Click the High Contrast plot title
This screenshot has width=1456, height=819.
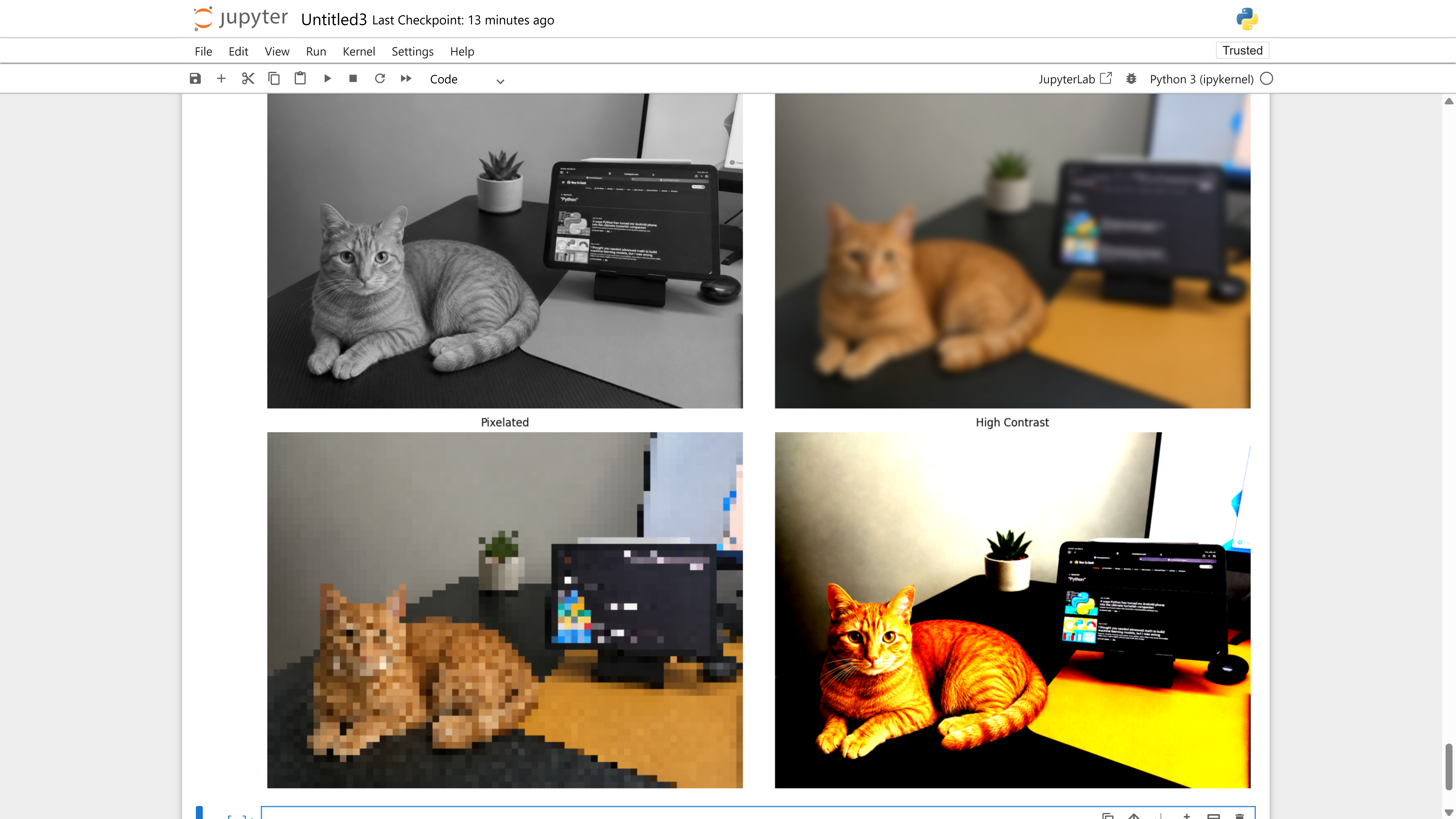(x=1012, y=422)
